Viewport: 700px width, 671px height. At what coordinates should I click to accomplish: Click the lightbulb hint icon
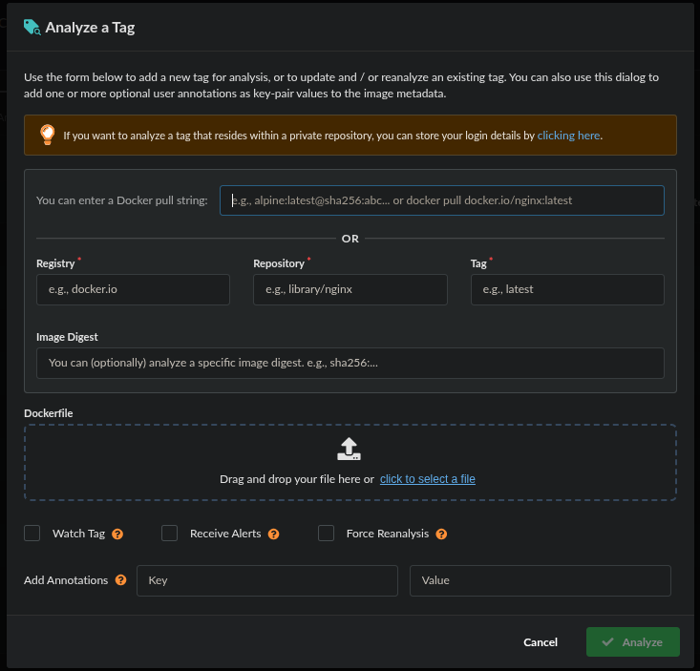click(x=47, y=135)
